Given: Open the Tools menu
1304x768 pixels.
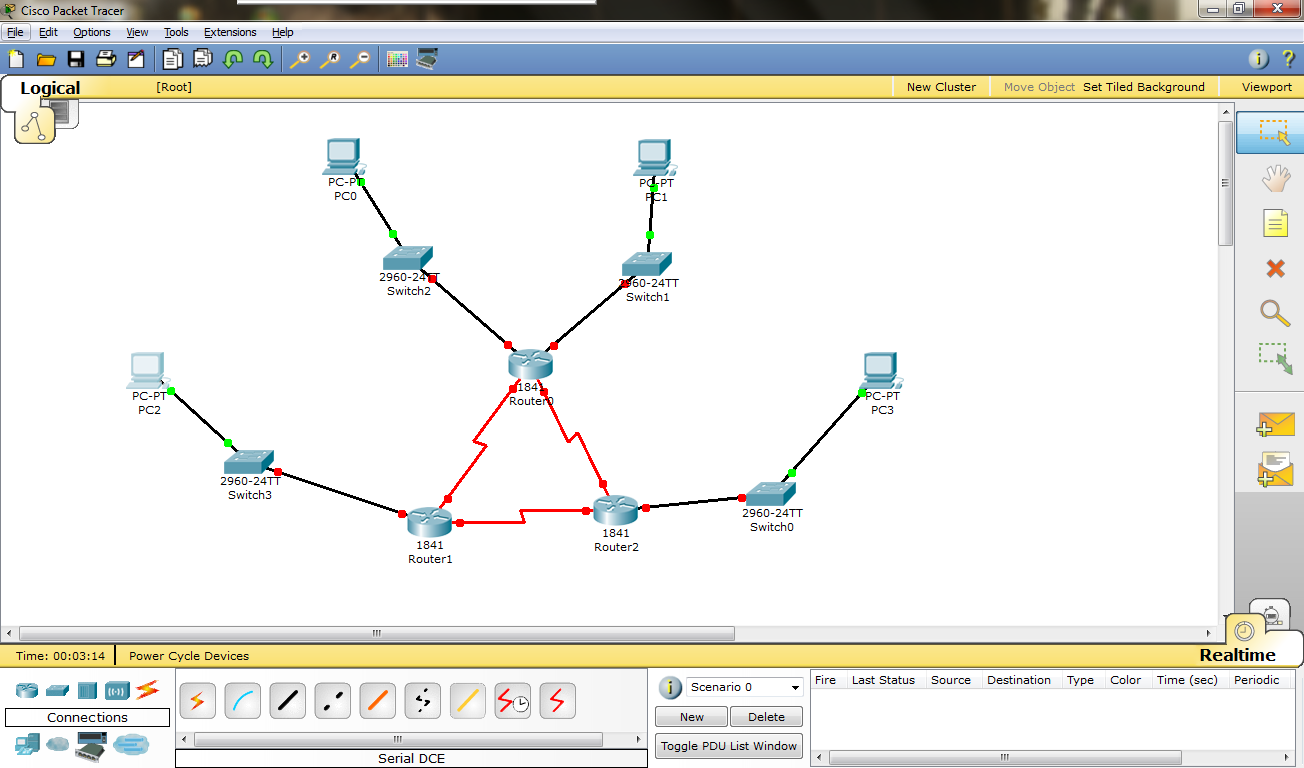Looking at the screenshot, I should pos(176,32).
